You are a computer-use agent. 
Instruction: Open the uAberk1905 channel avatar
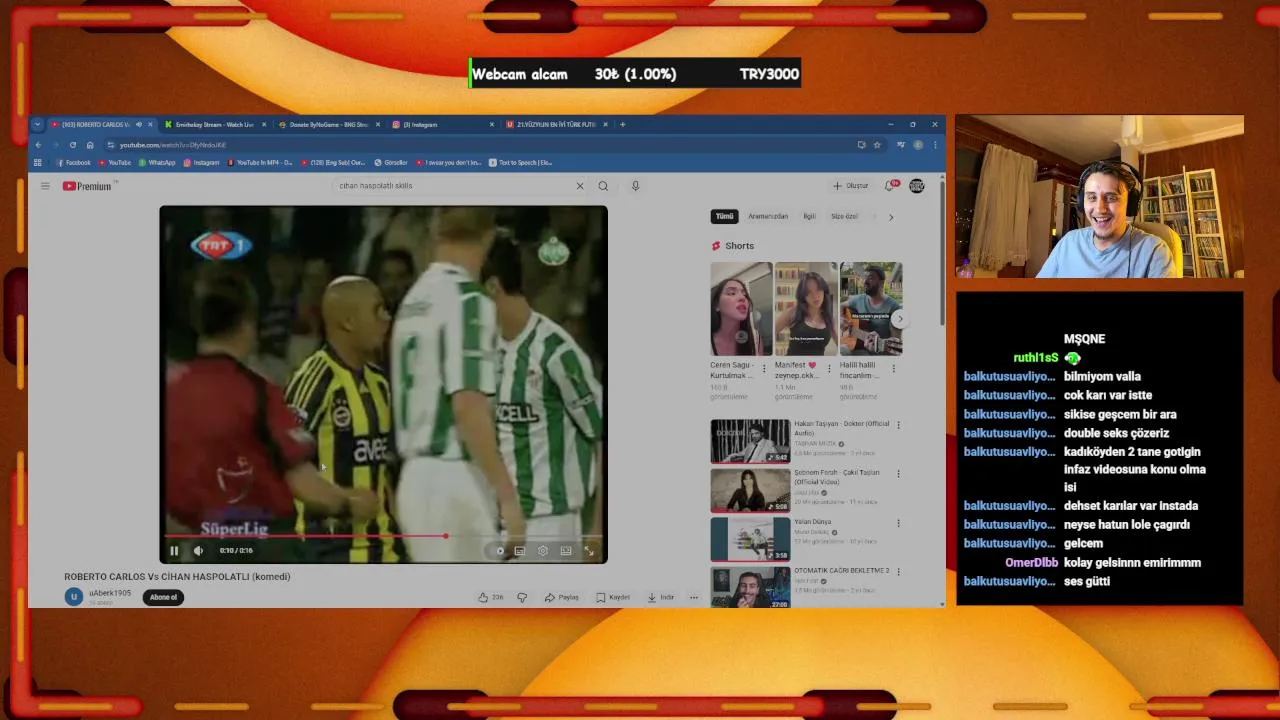click(x=73, y=597)
